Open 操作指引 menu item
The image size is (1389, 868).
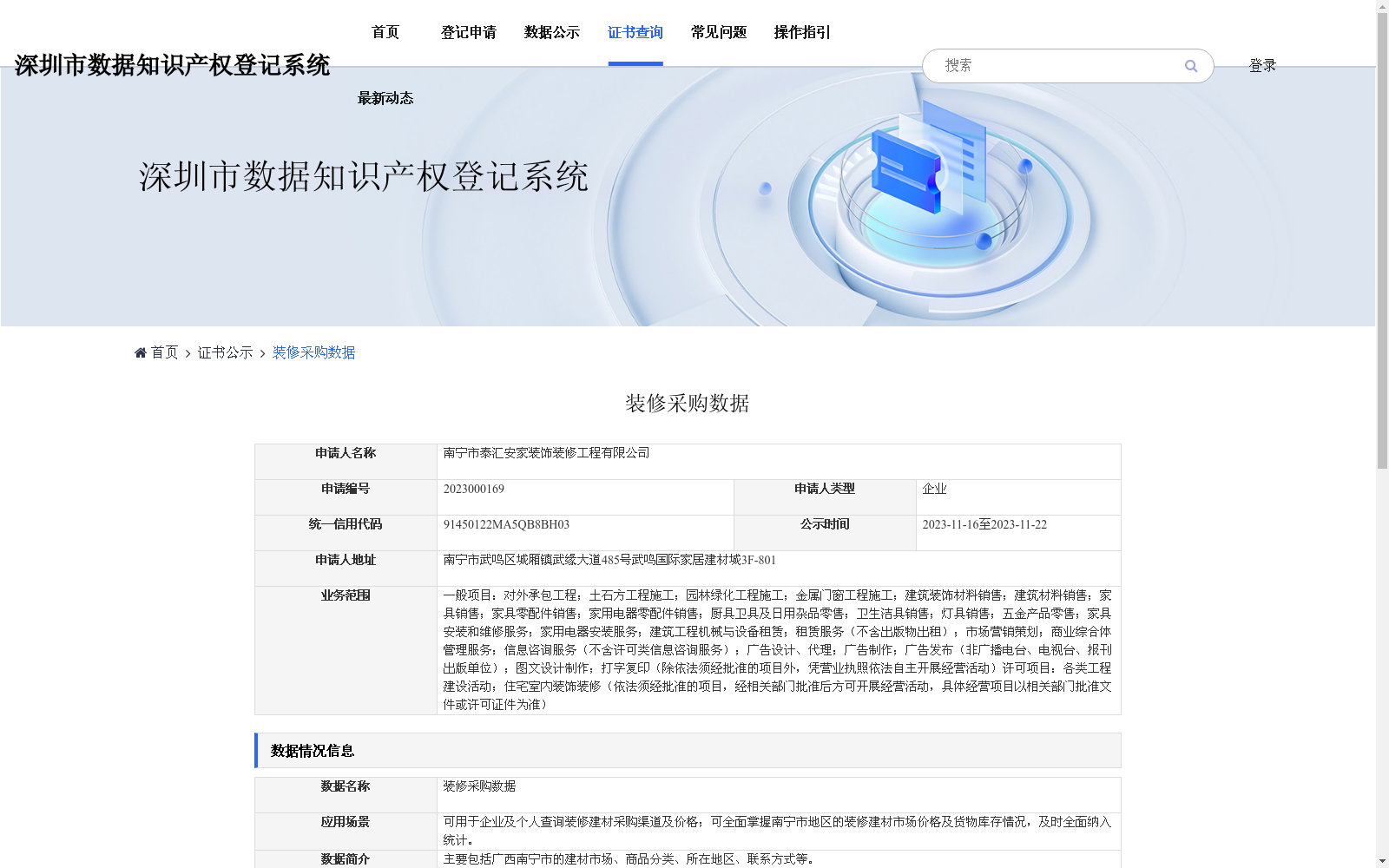pos(802,33)
